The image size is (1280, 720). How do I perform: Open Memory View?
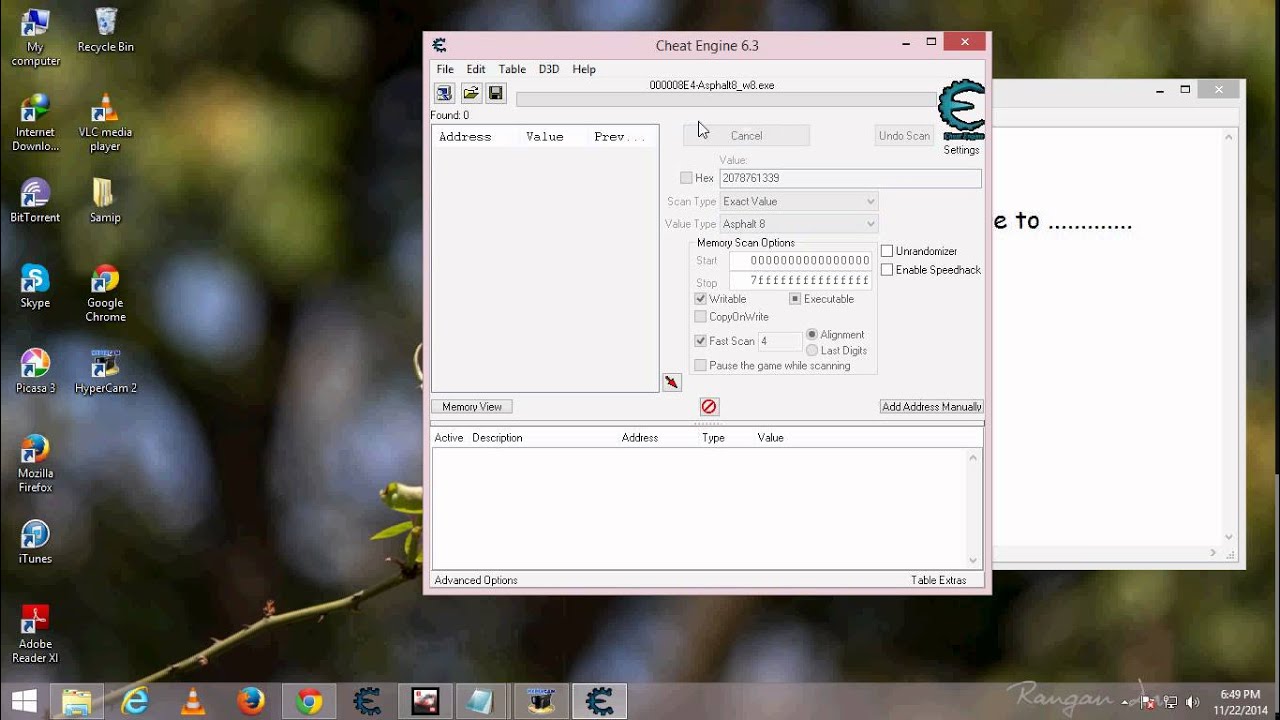click(x=472, y=406)
